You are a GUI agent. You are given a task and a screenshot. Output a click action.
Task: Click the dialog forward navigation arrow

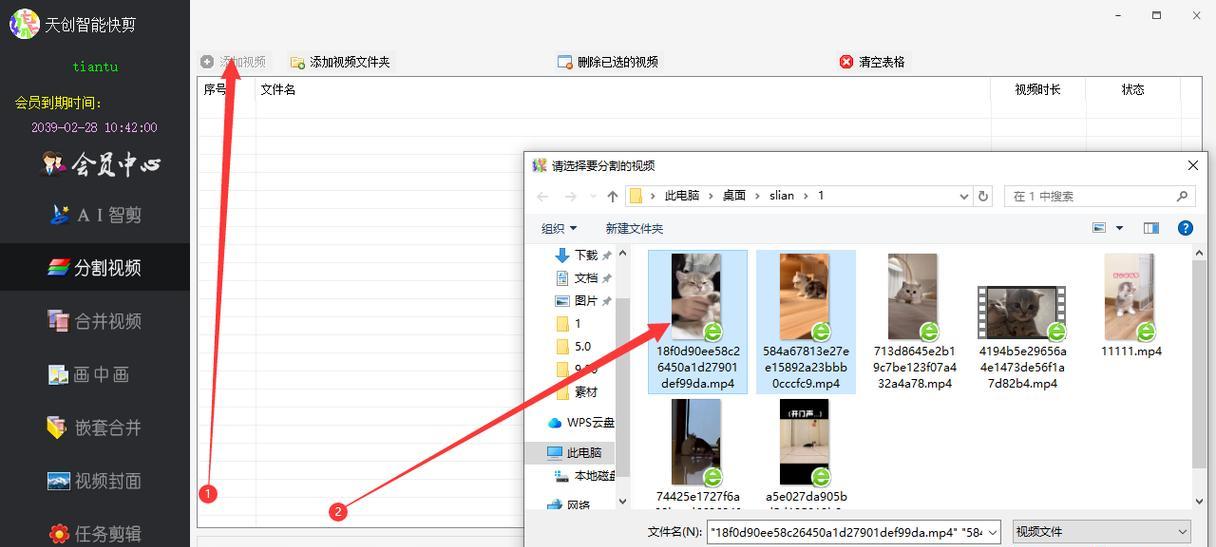tap(570, 197)
